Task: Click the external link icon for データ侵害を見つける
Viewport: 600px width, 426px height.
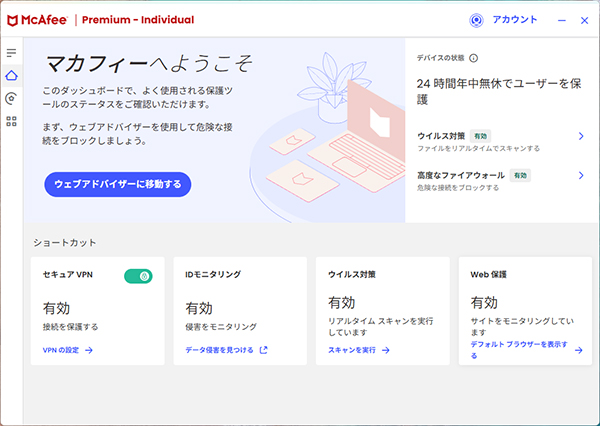Action: point(264,350)
